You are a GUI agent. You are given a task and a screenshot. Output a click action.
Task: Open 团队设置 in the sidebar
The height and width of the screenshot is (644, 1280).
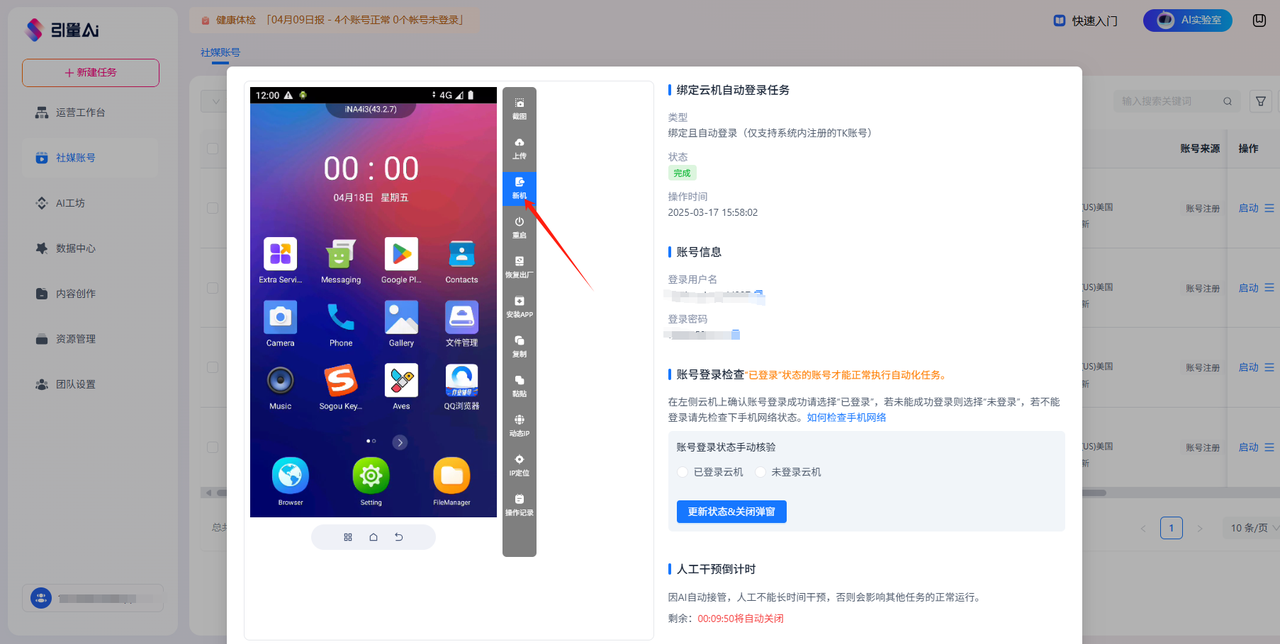(x=91, y=384)
